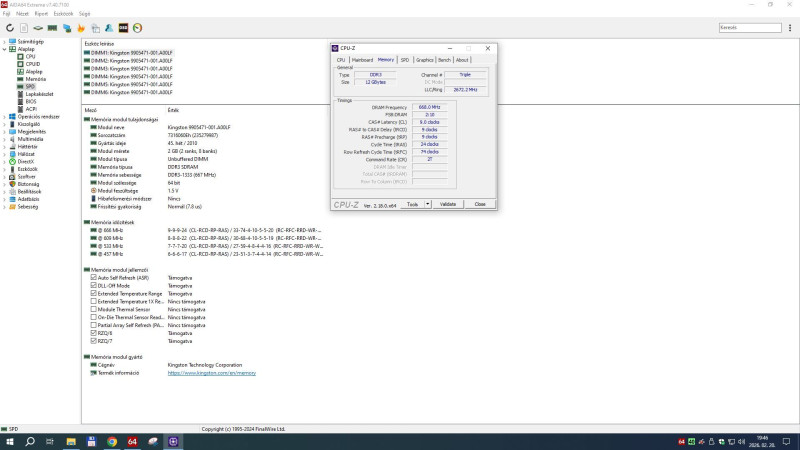The width and height of the screenshot is (800, 450).
Task: Select ACPI in the tree
Action: [31, 109]
